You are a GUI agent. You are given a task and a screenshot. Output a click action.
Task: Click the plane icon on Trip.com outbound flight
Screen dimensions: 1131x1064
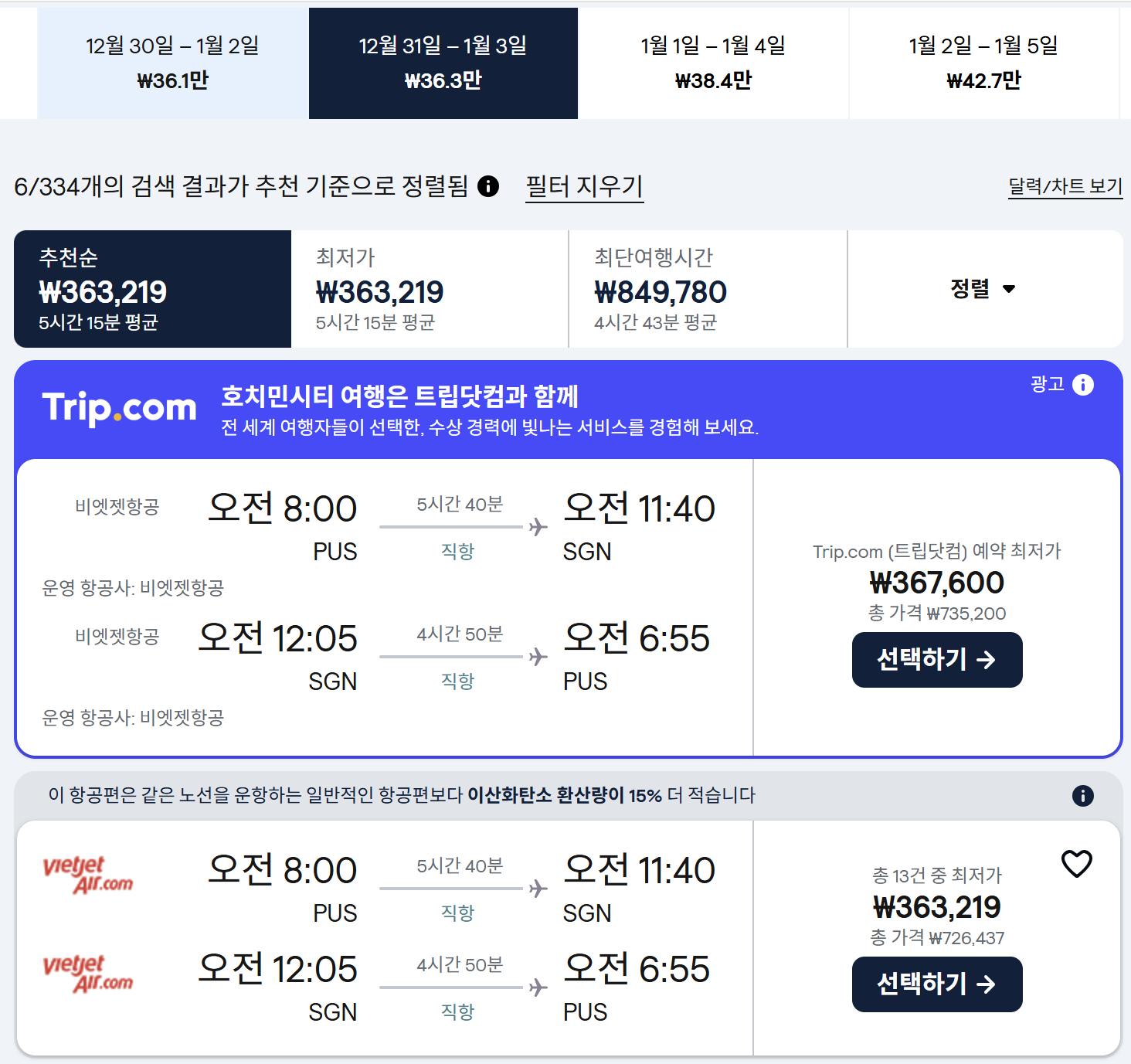point(538,527)
